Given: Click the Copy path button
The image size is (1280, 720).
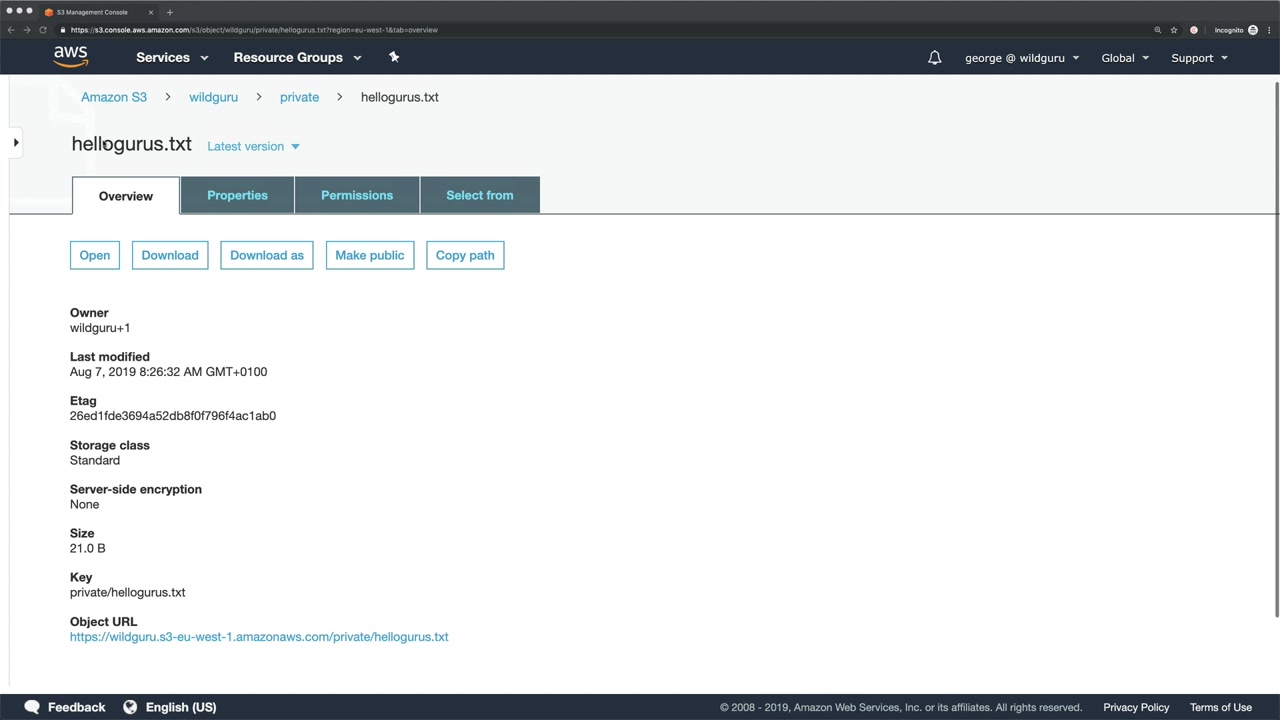Looking at the screenshot, I should 465,255.
